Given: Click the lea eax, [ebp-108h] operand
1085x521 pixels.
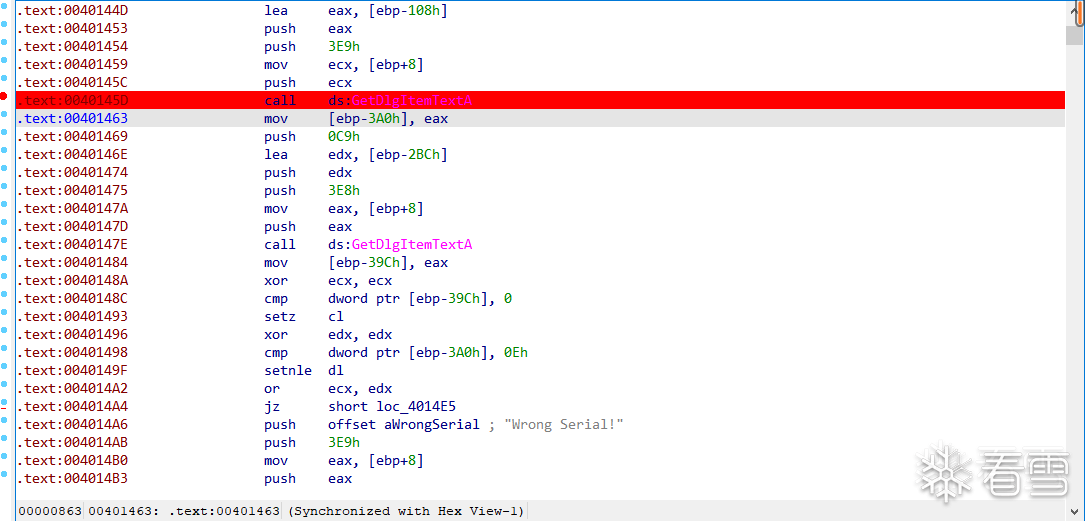Looking at the screenshot, I should [x=388, y=11].
